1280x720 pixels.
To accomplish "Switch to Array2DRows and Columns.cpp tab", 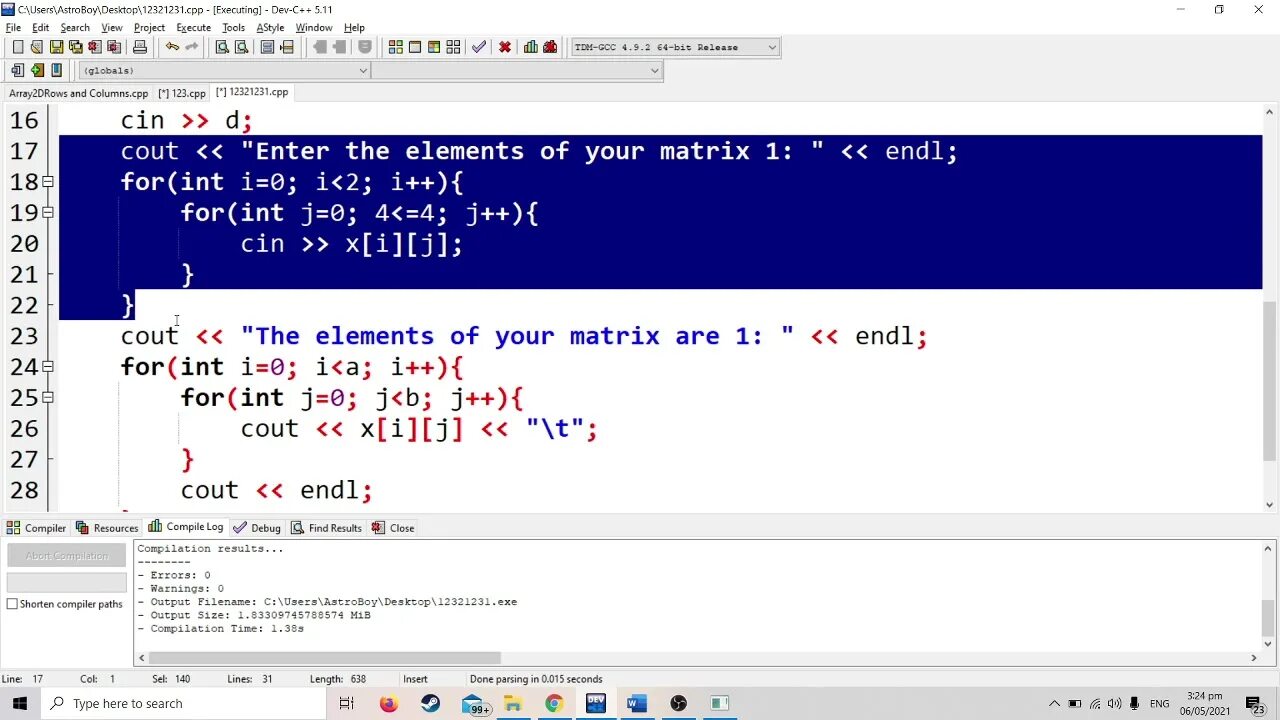I will click(x=78, y=93).
